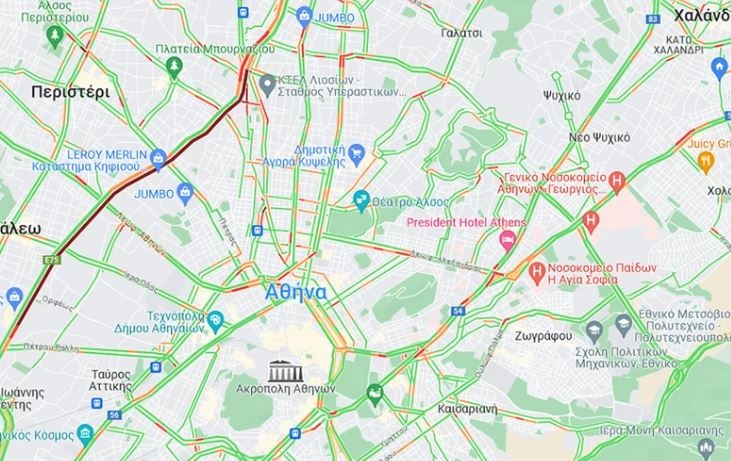Click the Περιστέρι district label
This screenshot has width=731, height=461.
71,92
